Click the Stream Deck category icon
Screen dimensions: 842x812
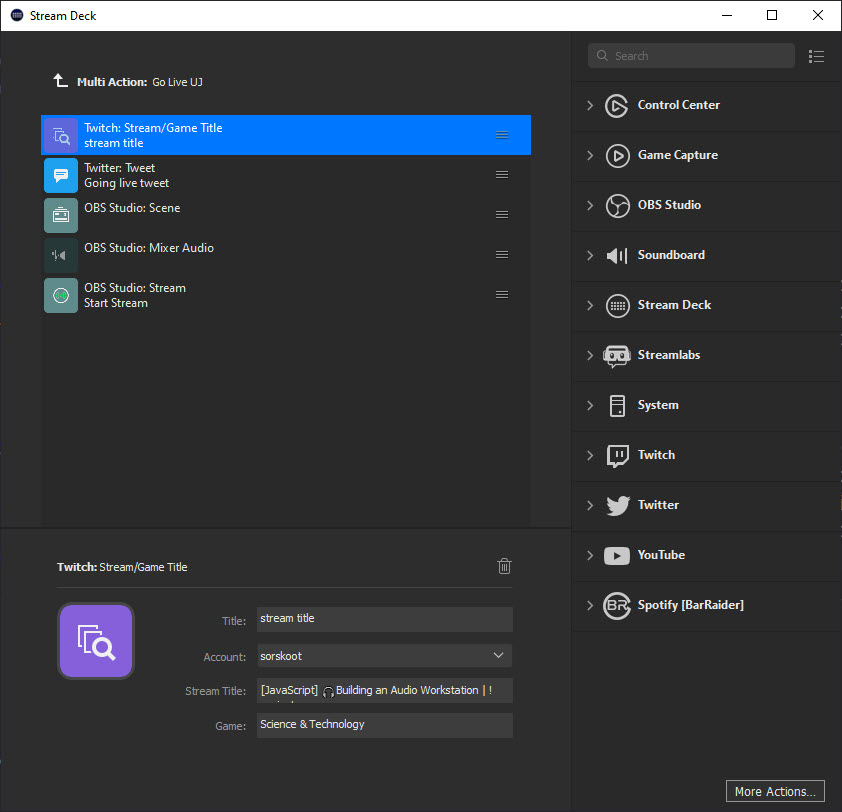pyautogui.click(x=618, y=306)
